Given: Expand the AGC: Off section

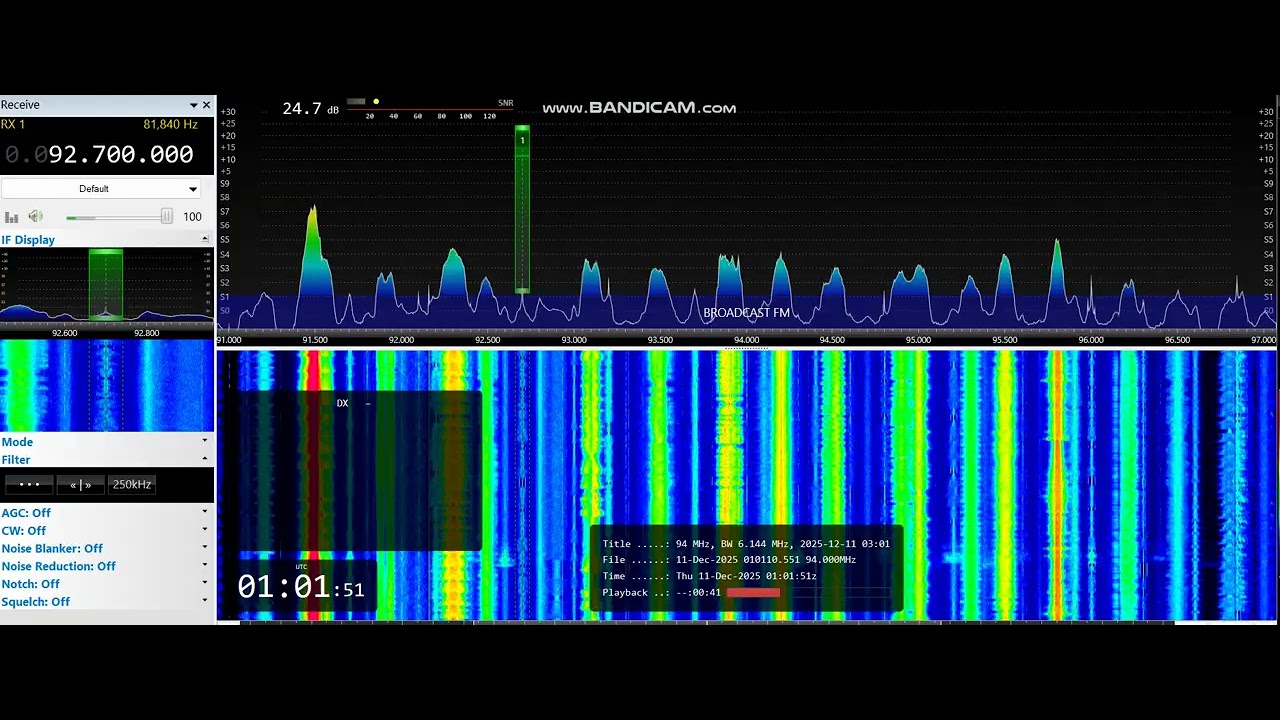Looking at the screenshot, I should coord(205,512).
